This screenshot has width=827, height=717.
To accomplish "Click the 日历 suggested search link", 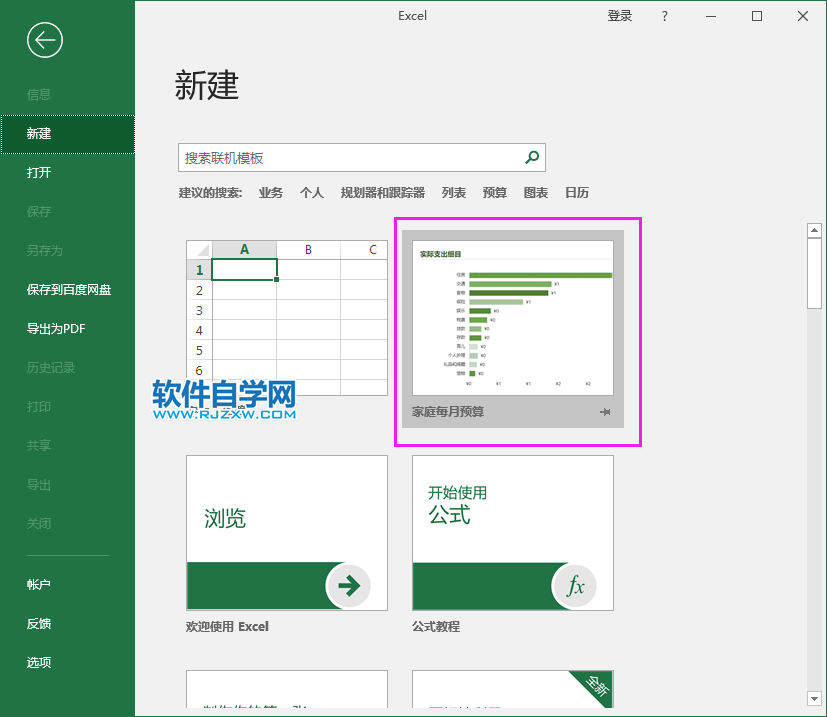I will coord(577,192).
